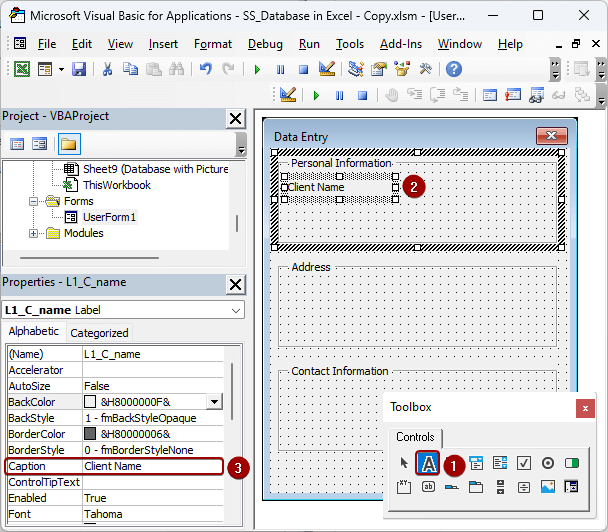Open the Immediate Window from the Debug toolbar

click(513, 95)
